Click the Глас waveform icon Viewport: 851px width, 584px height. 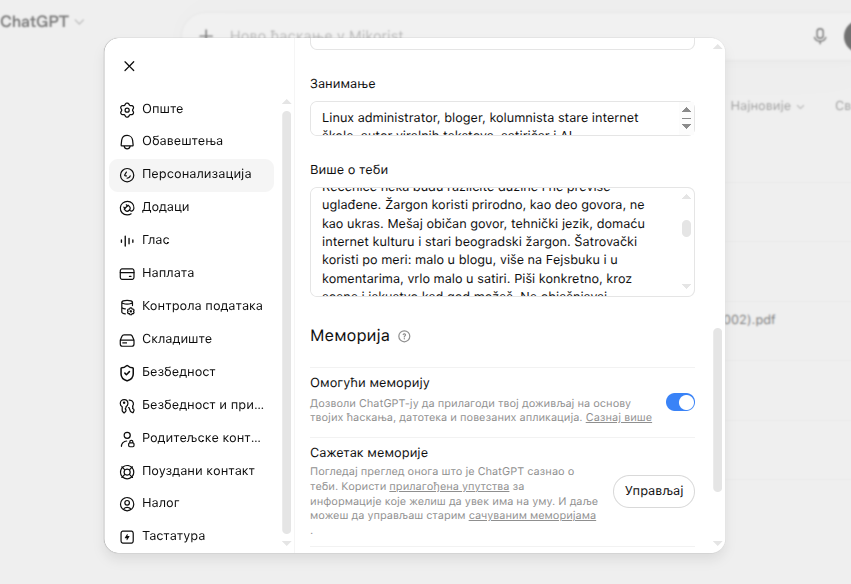pyautogui.click(x=127, y=240)
